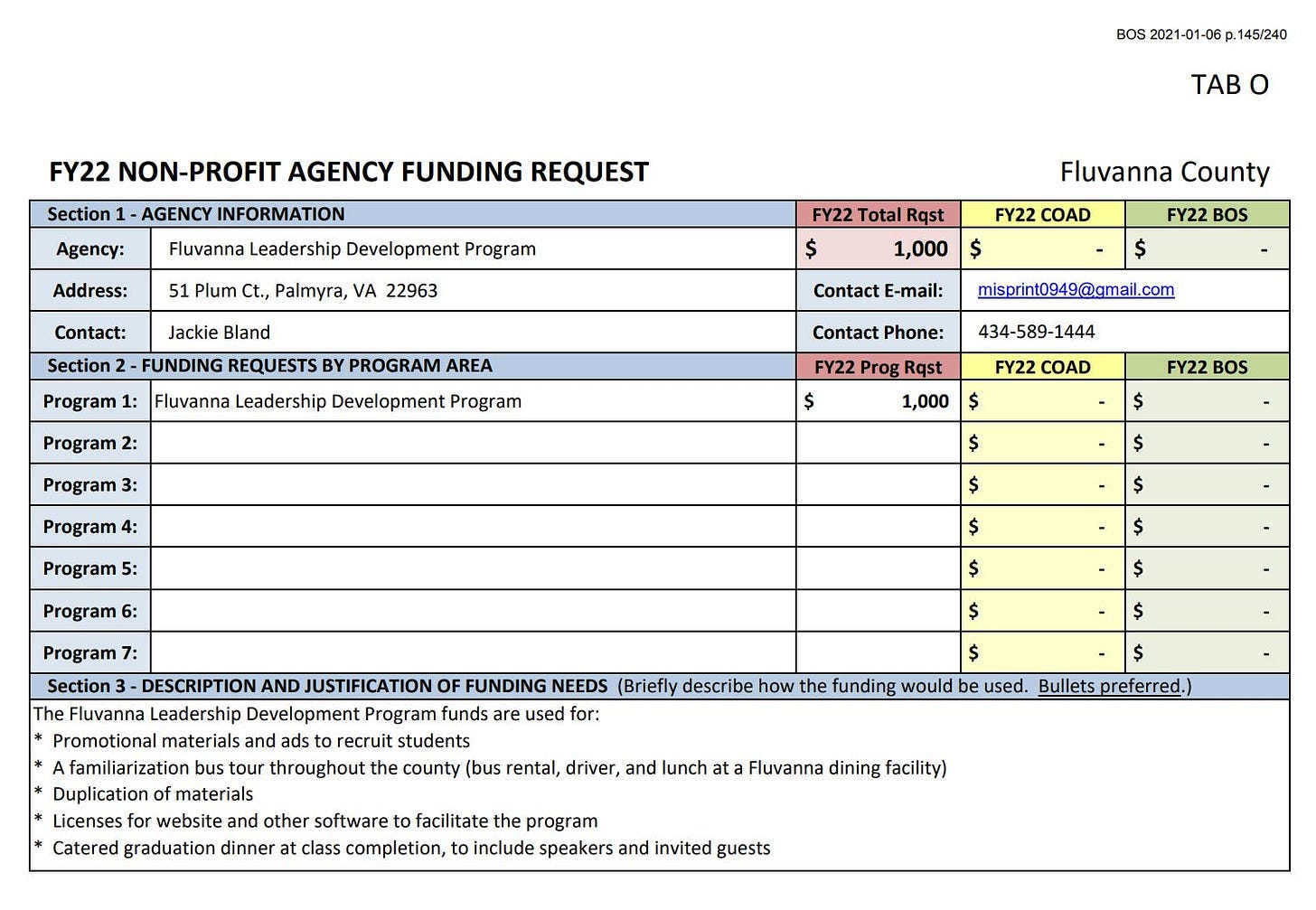Viewport: 1316px width, 910px height.
Task: Open the misprint0949@gmail.com email link
Action: click(1076, 290)
